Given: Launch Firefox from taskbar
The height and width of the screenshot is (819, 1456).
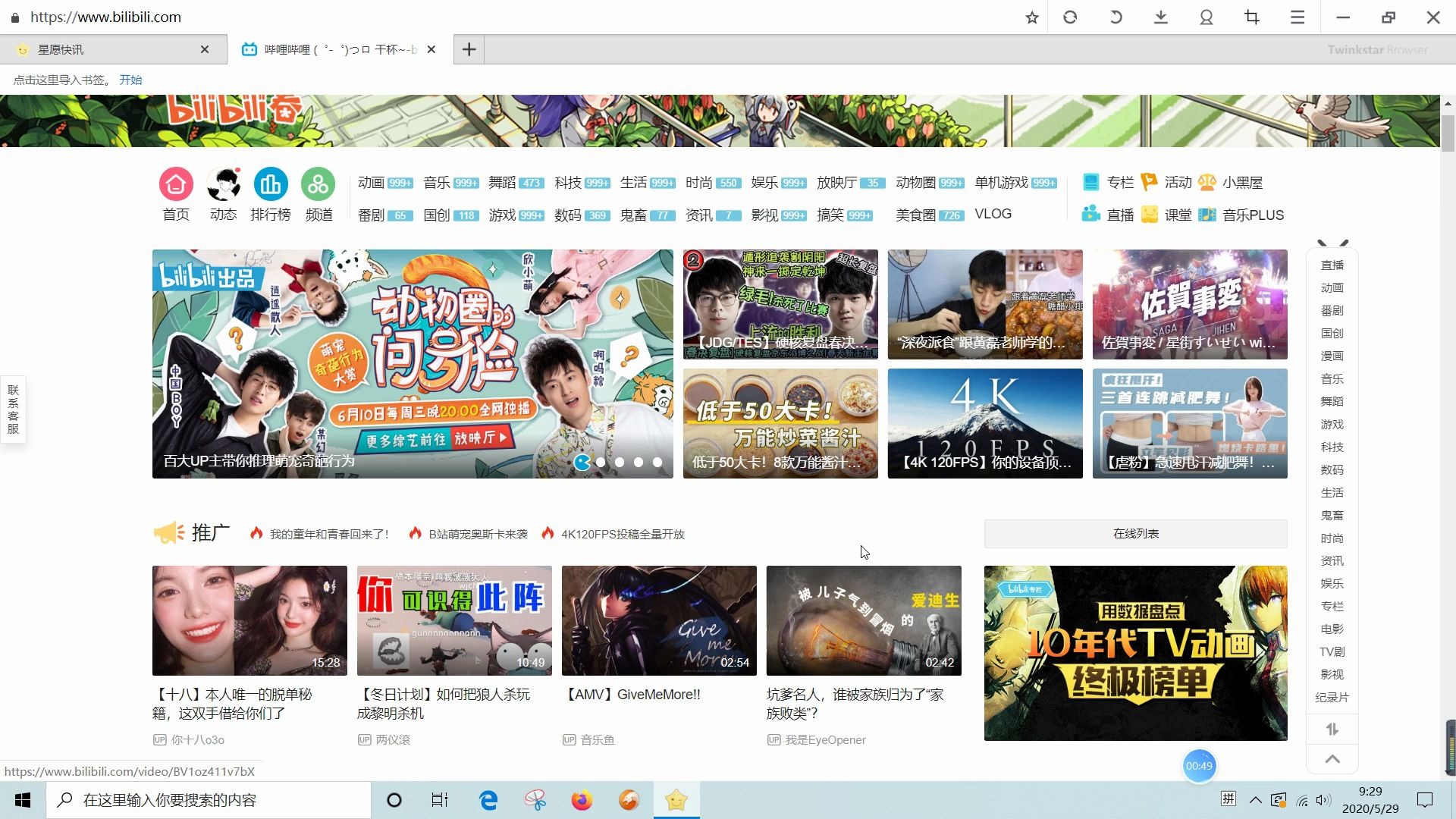Looking at the screenshot, I should pos(582,800).
